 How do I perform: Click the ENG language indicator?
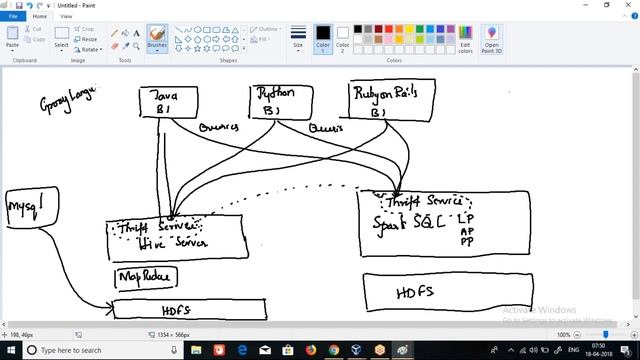(573, 350)
